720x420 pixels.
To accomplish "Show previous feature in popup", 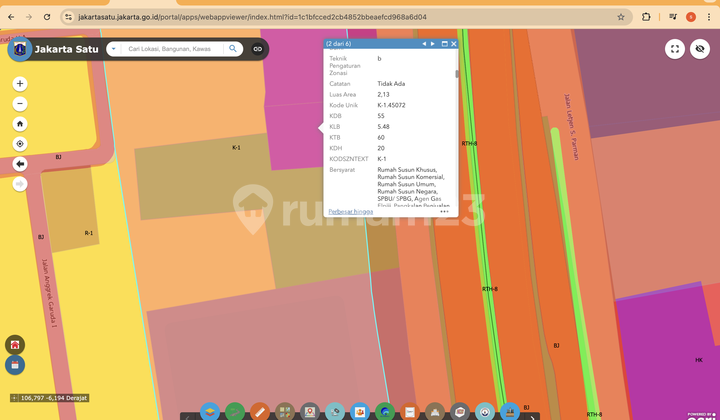I will [x=424, y=44].
